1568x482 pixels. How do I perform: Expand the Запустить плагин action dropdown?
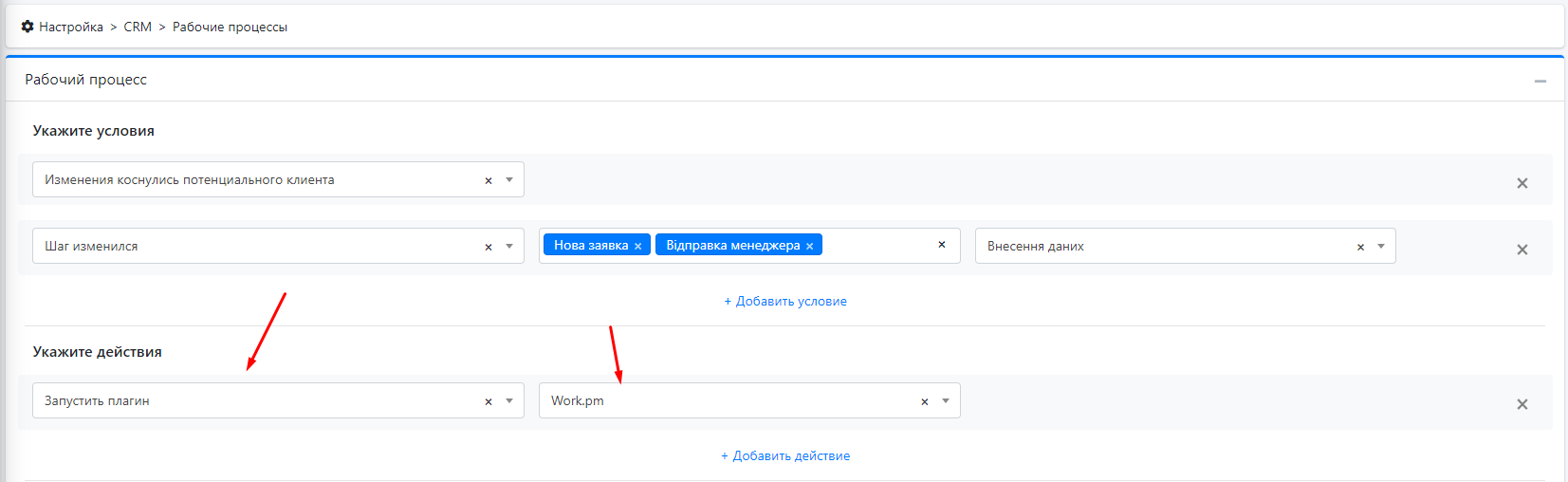coord(509,400)
